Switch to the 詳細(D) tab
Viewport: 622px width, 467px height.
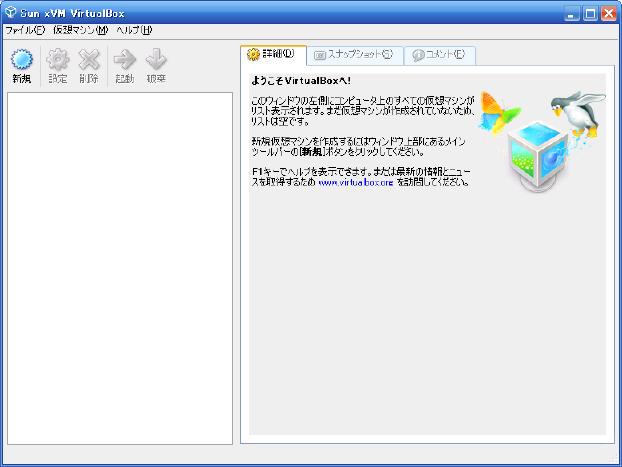tap(273, 55)
